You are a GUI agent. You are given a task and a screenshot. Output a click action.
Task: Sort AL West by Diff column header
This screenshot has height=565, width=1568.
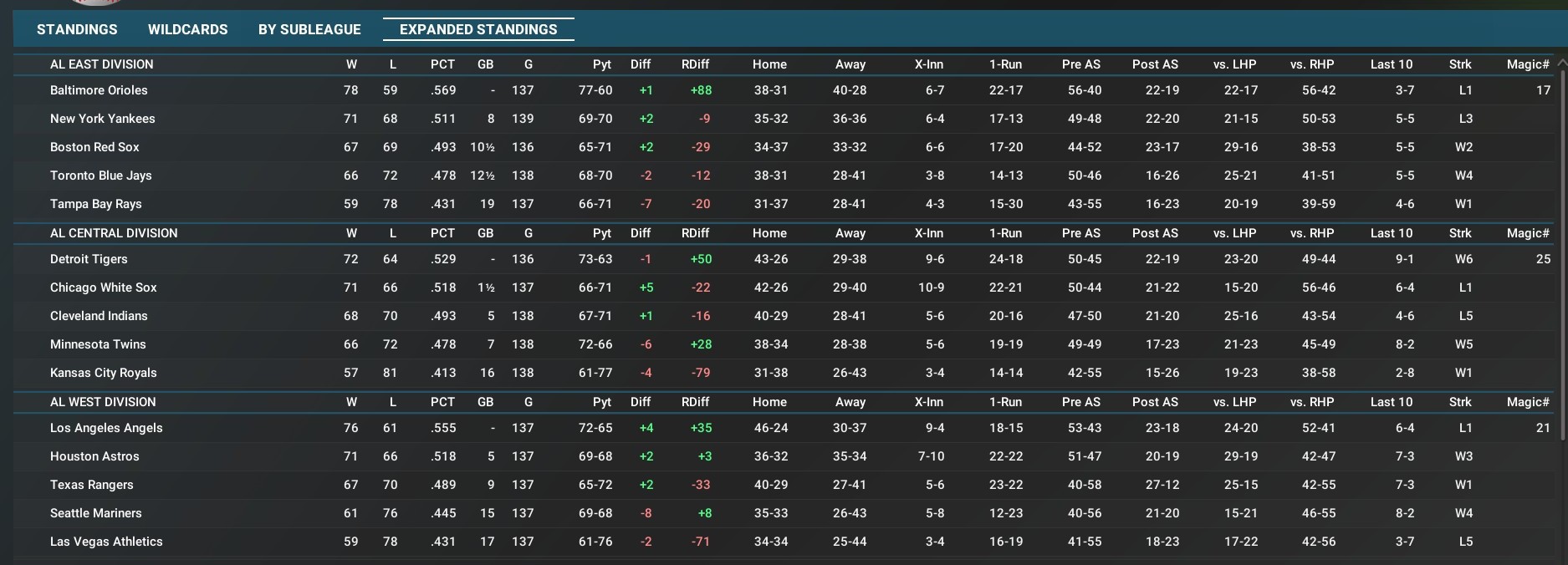tap(641, 402)
